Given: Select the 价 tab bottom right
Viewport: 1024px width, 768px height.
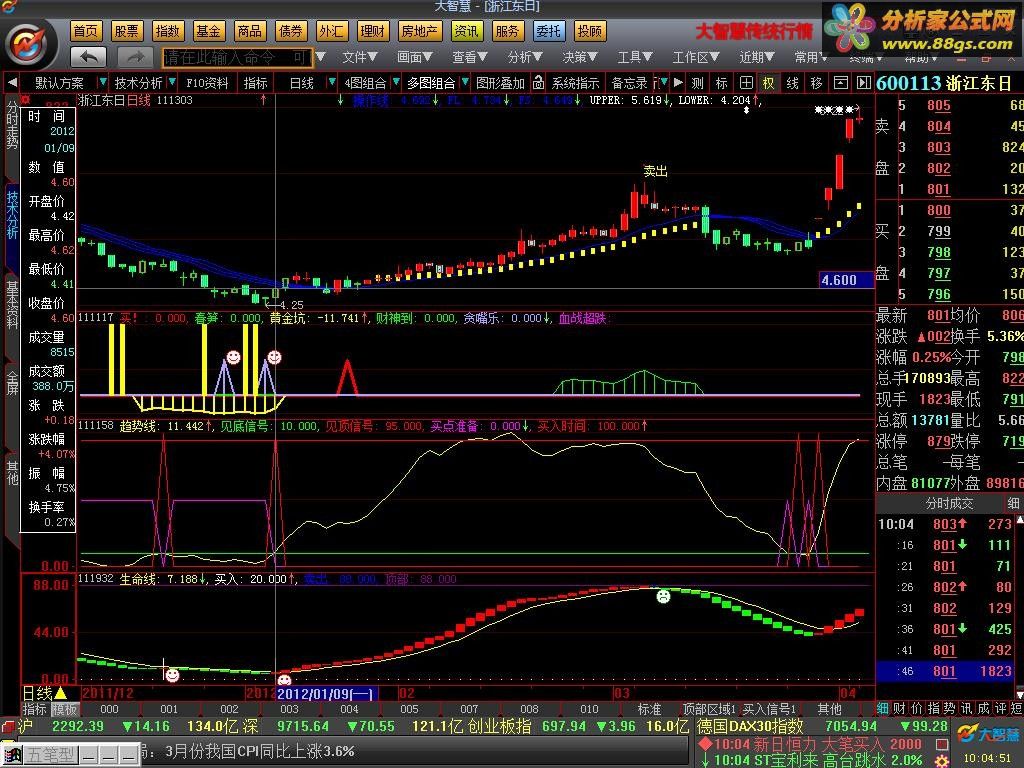Looking at the screenshot, I should pyautogui.click(x=916, y=708).
